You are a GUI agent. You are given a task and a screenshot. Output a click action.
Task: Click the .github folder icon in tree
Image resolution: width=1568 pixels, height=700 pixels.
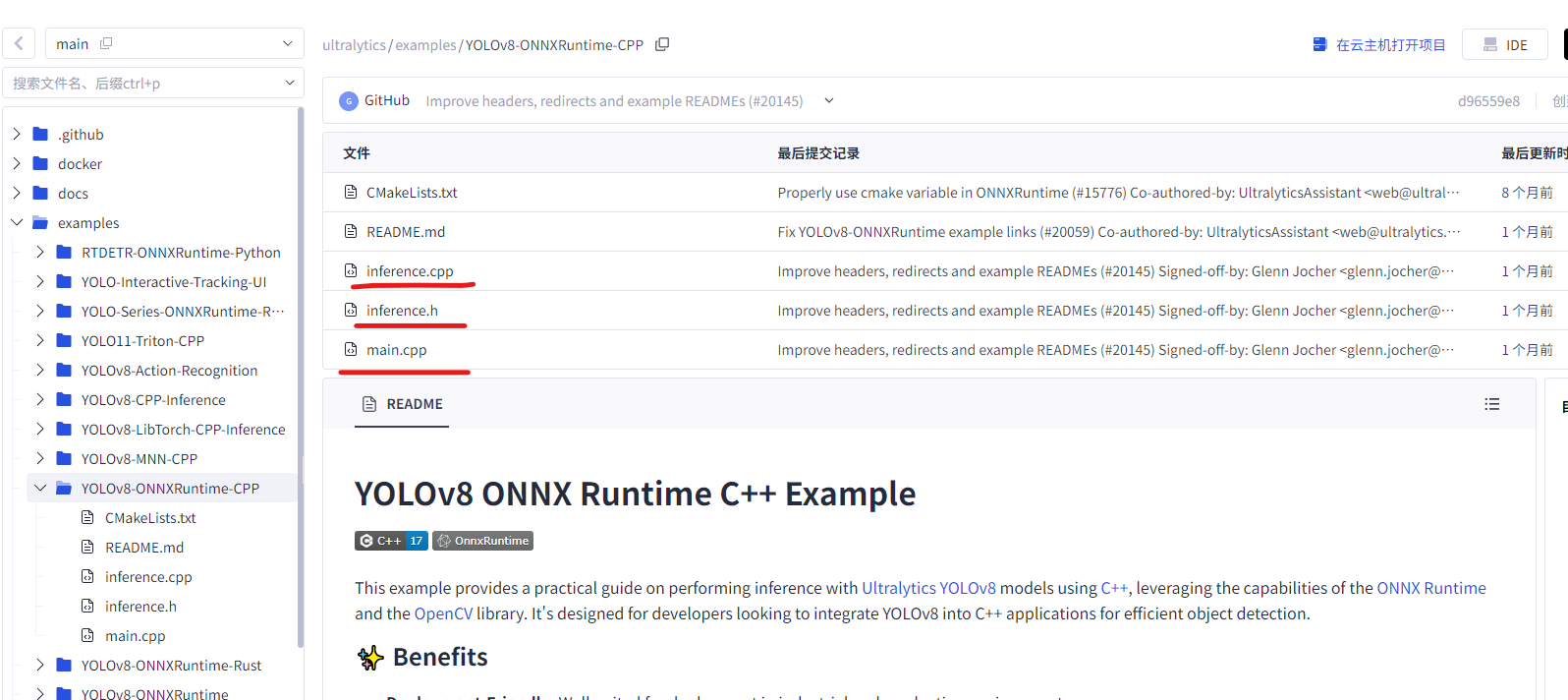40,134
